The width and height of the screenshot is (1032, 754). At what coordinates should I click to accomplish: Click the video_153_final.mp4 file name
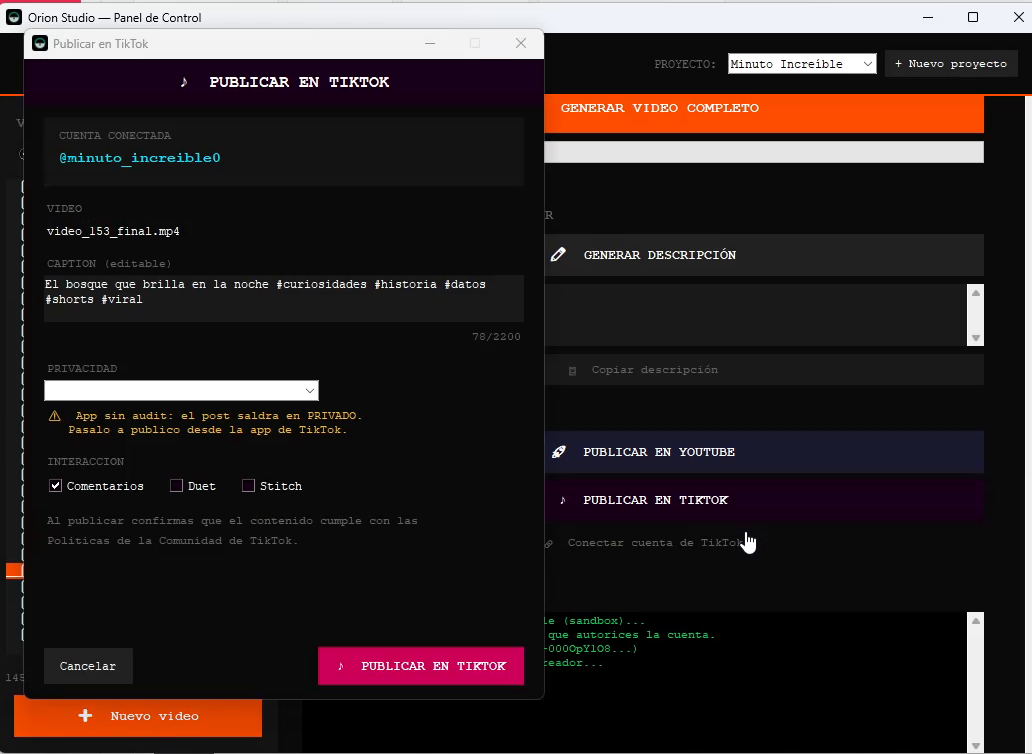(x=113, y=231)
